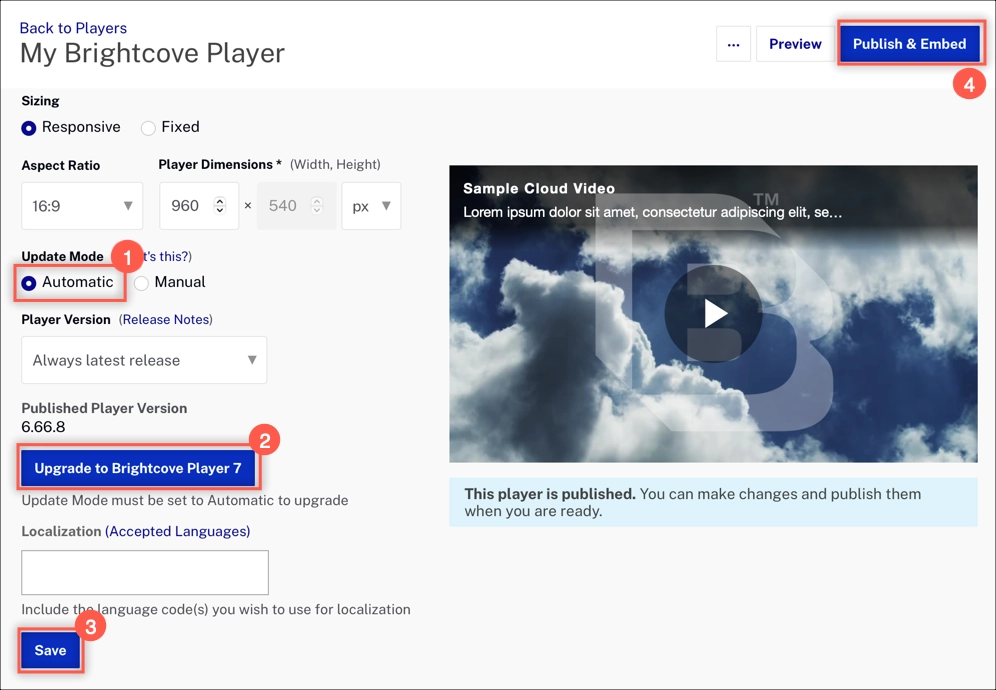Click the player width field showing 960

(199, 206)
